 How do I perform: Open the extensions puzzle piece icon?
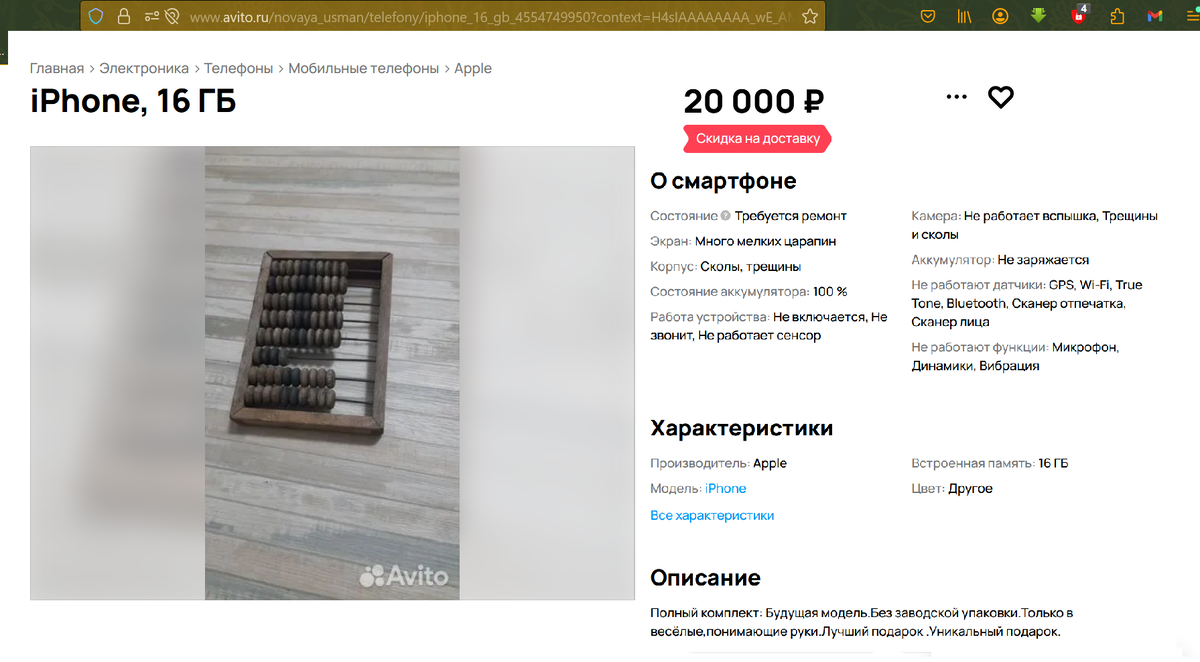(x=1118, y=16)
